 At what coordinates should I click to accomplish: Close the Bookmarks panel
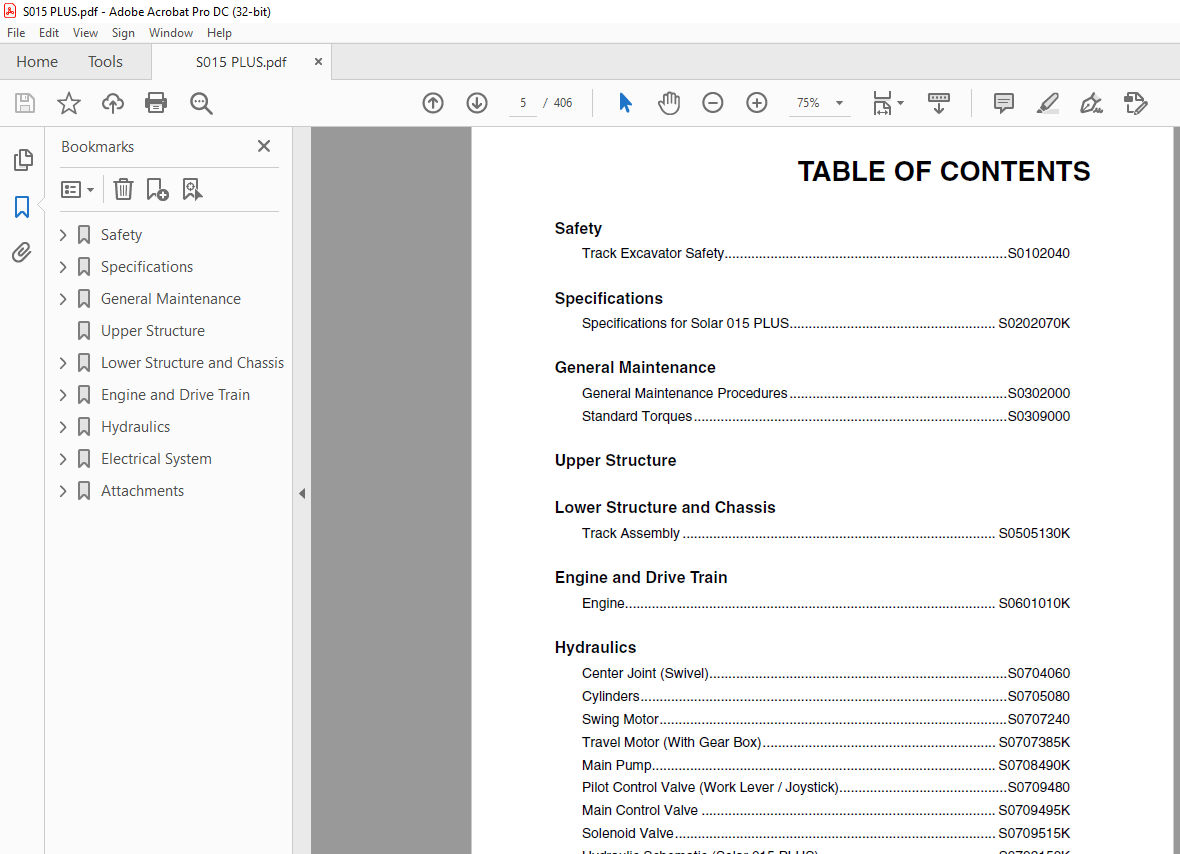pyautogui.click(x=264, y=146)
